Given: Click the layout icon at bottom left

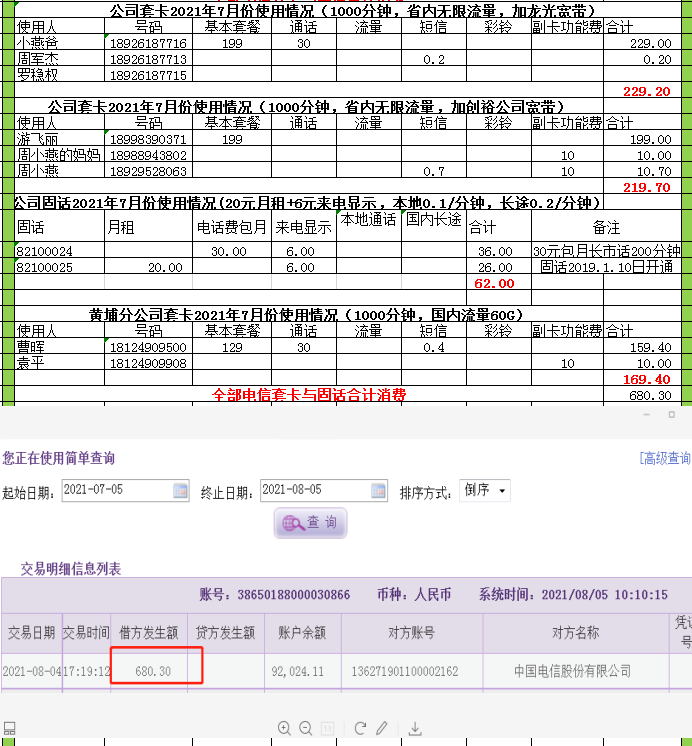Looking at the screenshot, I should pyautogui.click(x=9, y=729).
